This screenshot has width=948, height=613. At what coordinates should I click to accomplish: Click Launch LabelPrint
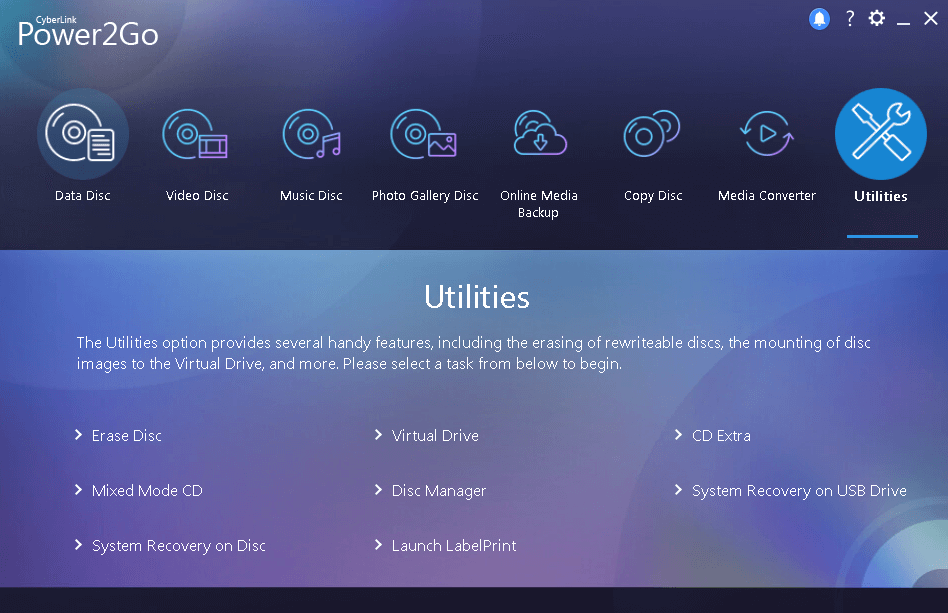454,546
